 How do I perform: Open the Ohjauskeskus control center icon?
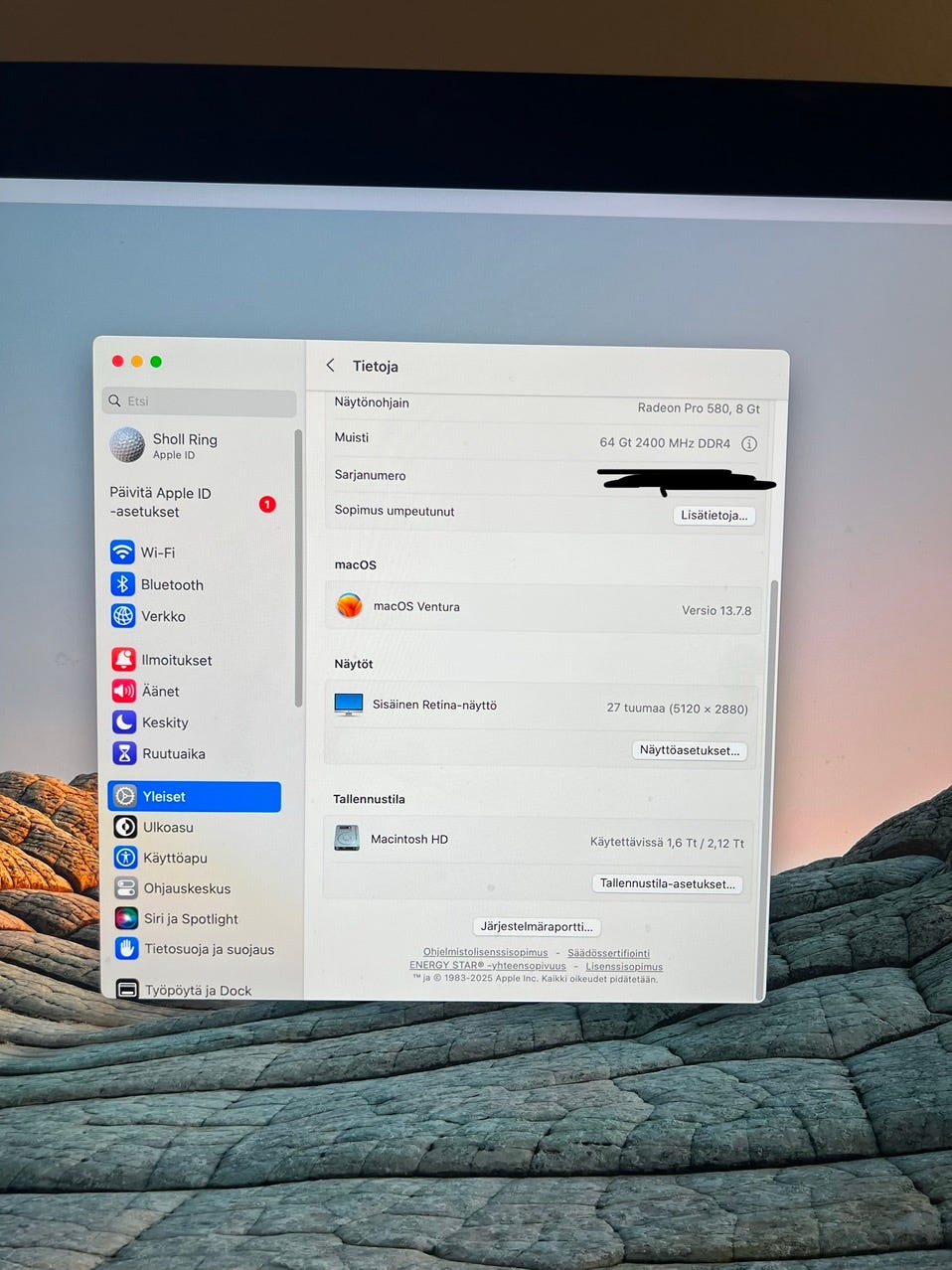click(x=126, y=888)
